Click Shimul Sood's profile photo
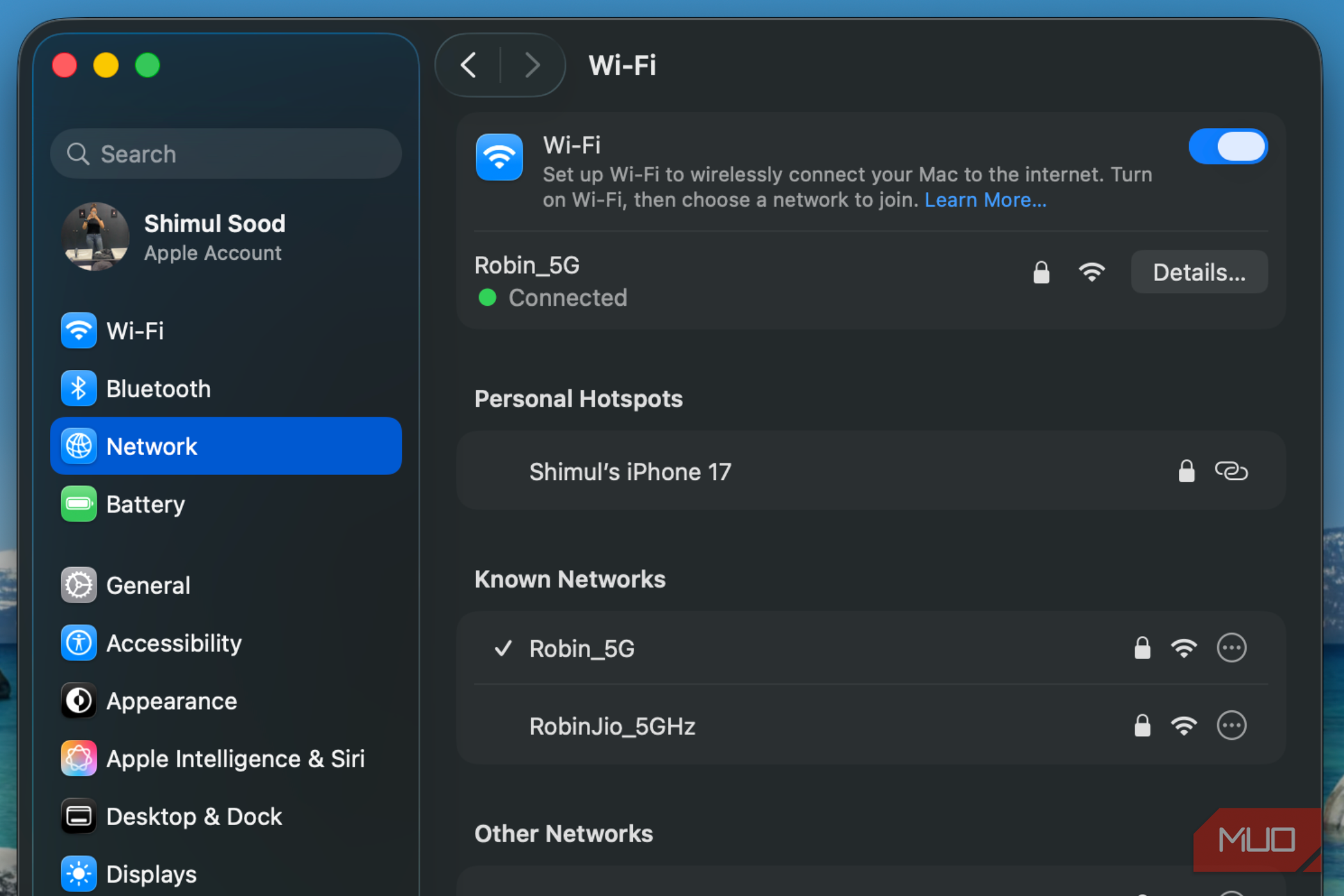Image resolution: width=1344 pixels, height=896 pixels. point(95,237)
